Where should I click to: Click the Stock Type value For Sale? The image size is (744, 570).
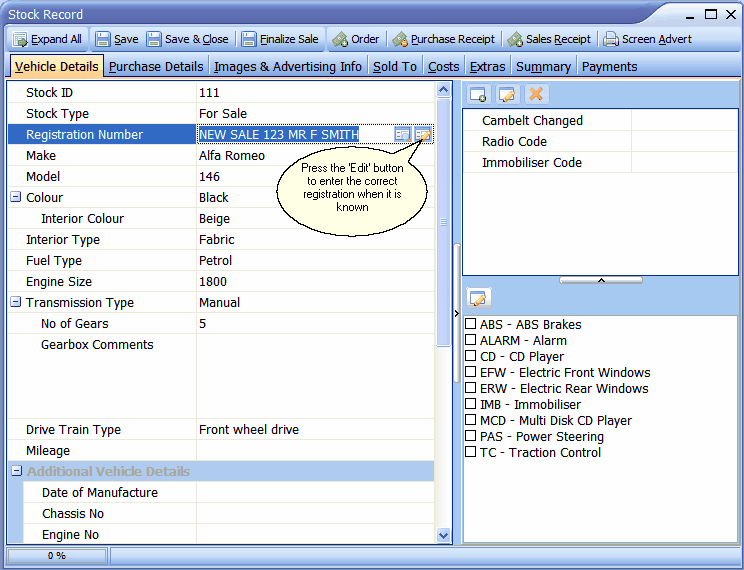[223, 114]
